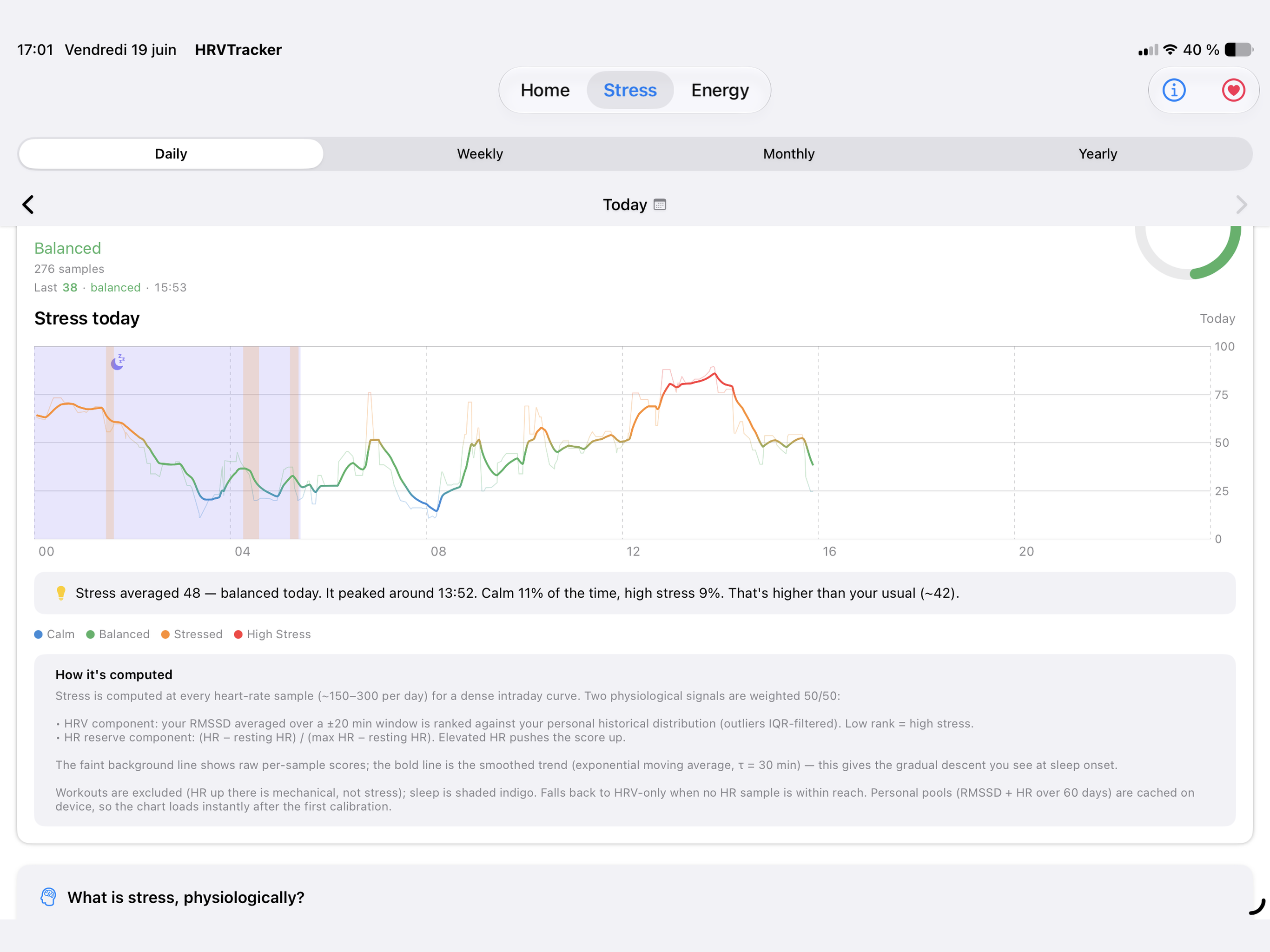Tap the blue Calm legend dot
This screenshot has width=1270, height=952.
click(39, 634)
